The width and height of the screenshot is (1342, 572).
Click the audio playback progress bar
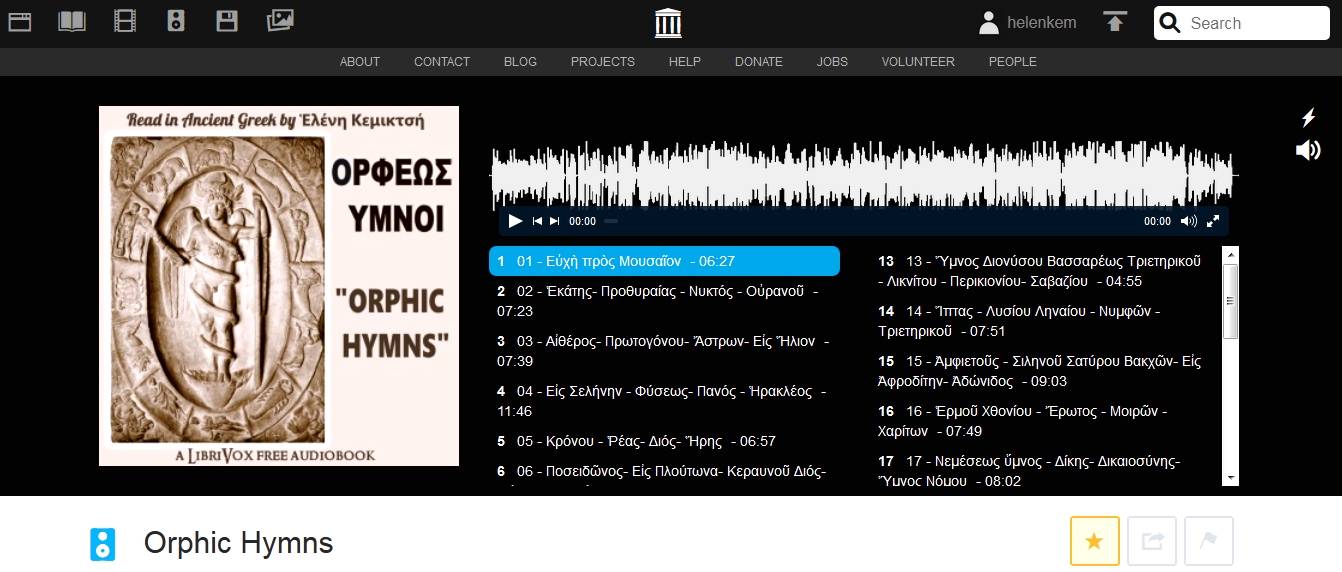[870, 221]
